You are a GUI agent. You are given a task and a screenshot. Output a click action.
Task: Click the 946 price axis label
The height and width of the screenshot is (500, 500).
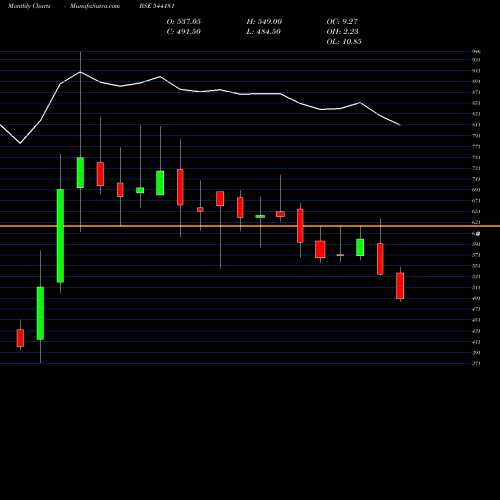point(476,52)
